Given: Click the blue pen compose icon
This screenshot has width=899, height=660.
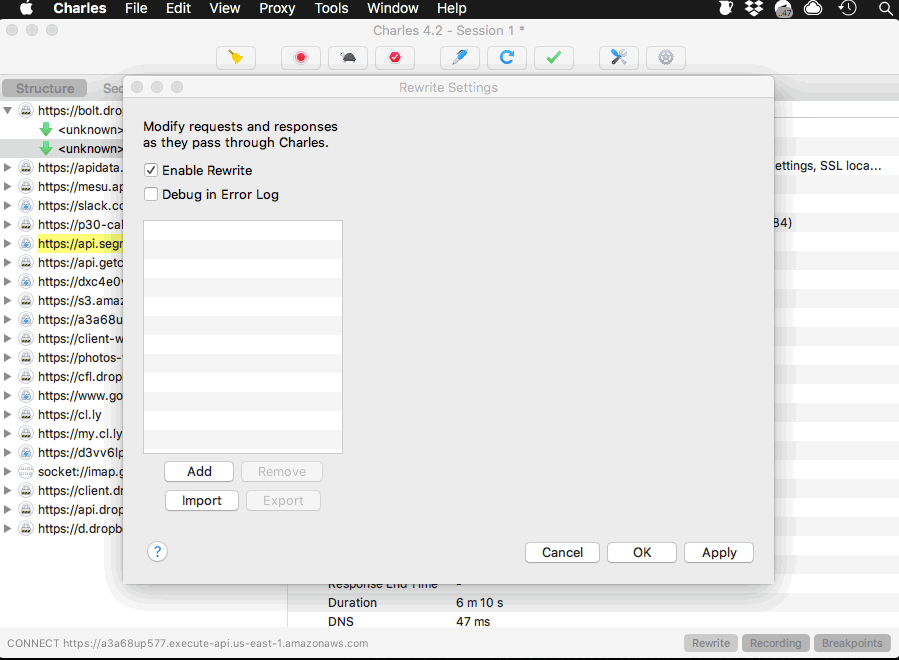Looking at the screenshot, I should (x=459, y=58).
